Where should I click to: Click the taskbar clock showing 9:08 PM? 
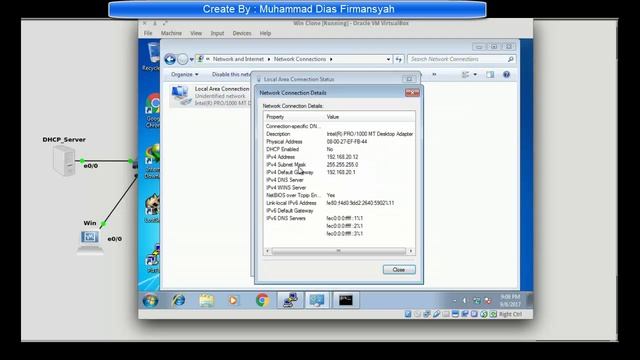[510, 300]
